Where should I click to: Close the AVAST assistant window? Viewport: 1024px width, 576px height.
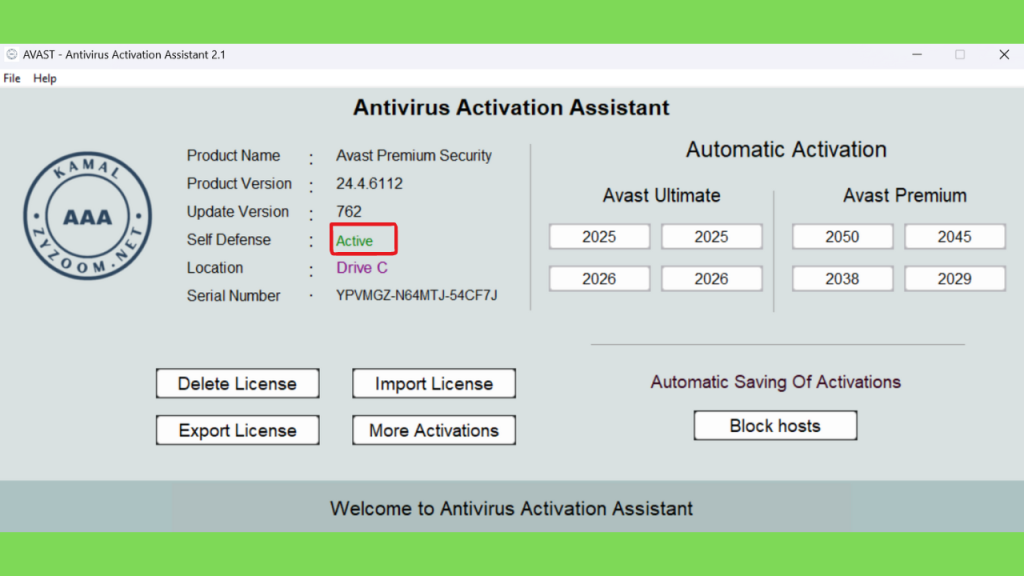[1004, 55]
